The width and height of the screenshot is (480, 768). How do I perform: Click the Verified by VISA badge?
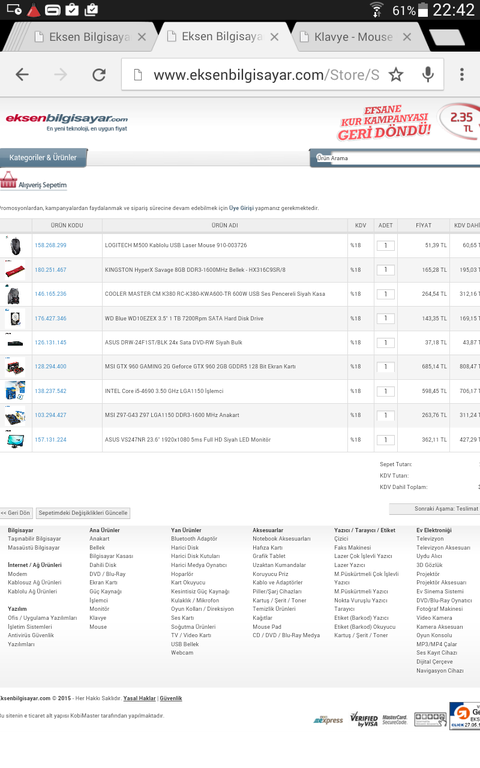[x=364, y=720]
